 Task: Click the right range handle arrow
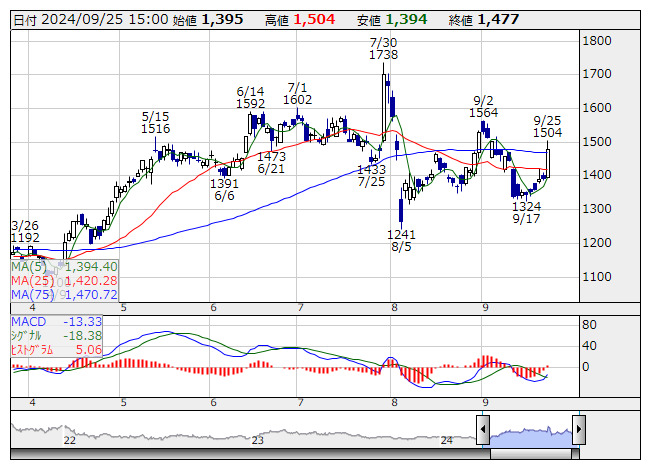tap(579, 429)
